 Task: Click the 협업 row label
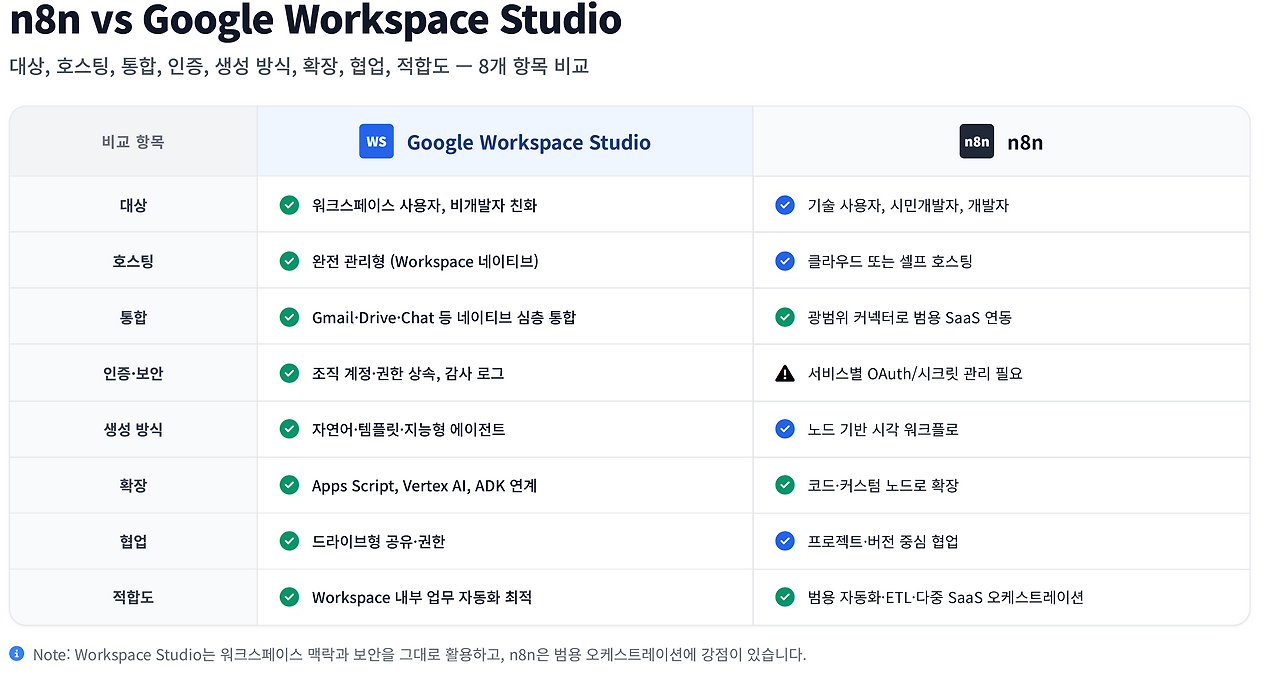pos(133,541)
